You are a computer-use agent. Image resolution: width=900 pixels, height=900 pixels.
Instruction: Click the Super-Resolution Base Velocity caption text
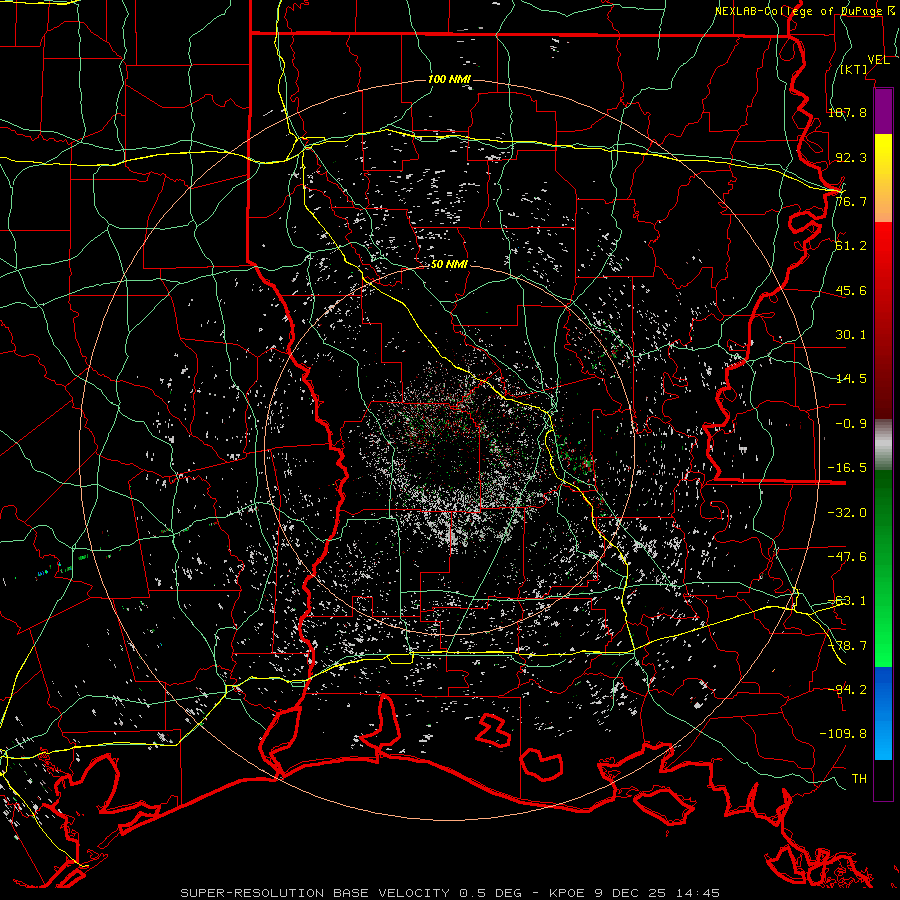click(450, 893)
